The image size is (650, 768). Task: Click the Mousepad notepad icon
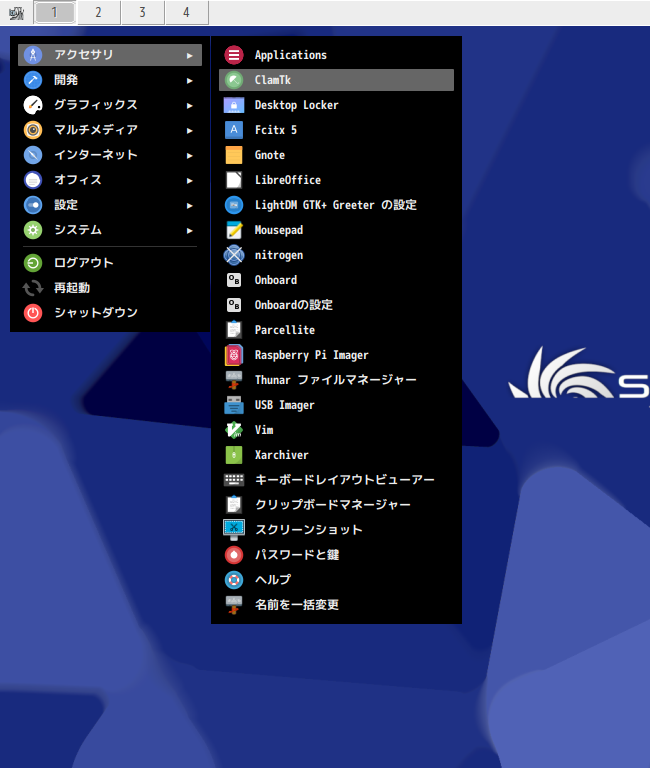(x=234, y=230)
